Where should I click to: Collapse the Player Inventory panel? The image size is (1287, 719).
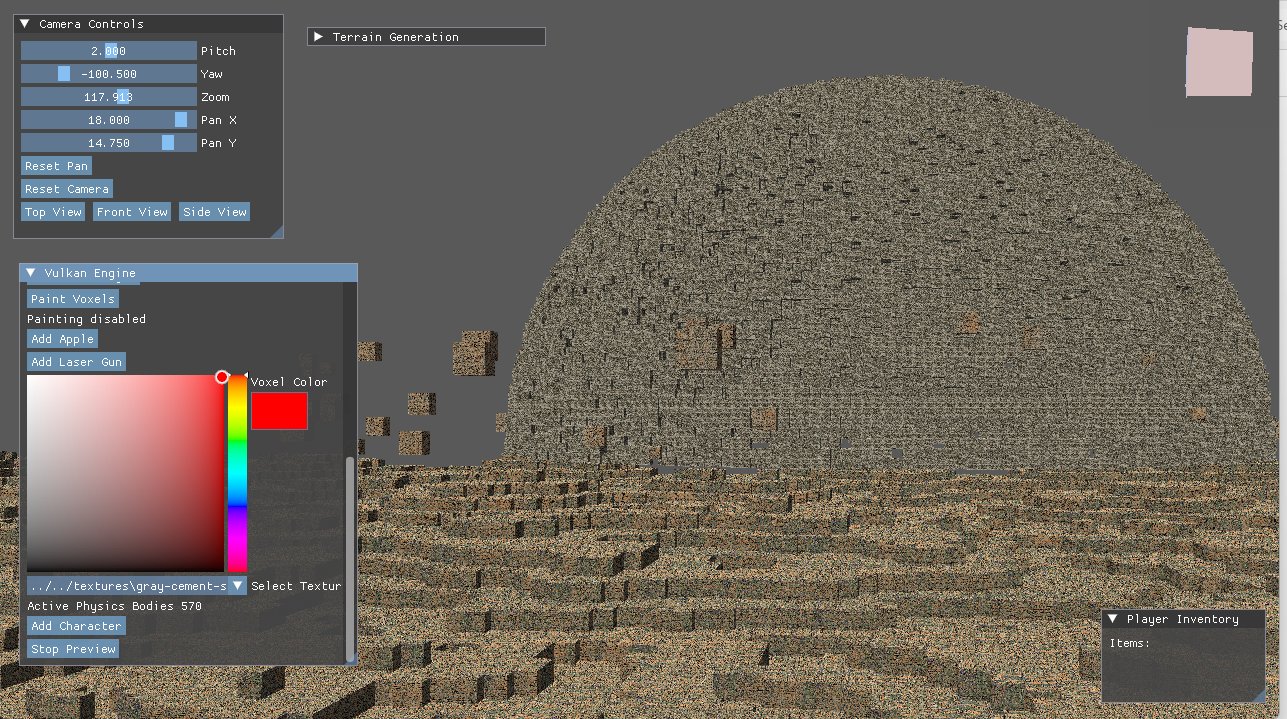tap(1113, 619)
